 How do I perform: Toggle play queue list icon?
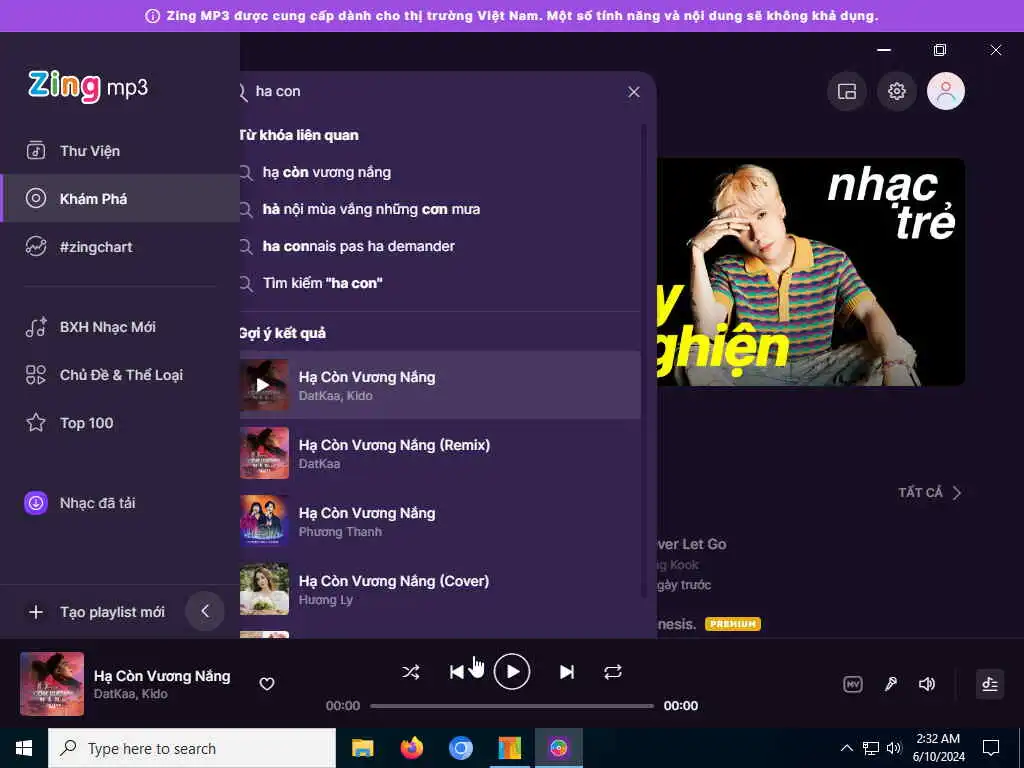990,684
